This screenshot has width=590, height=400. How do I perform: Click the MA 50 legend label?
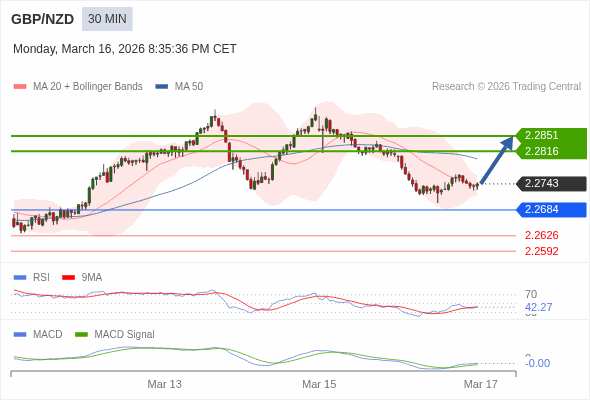[189, 87]
